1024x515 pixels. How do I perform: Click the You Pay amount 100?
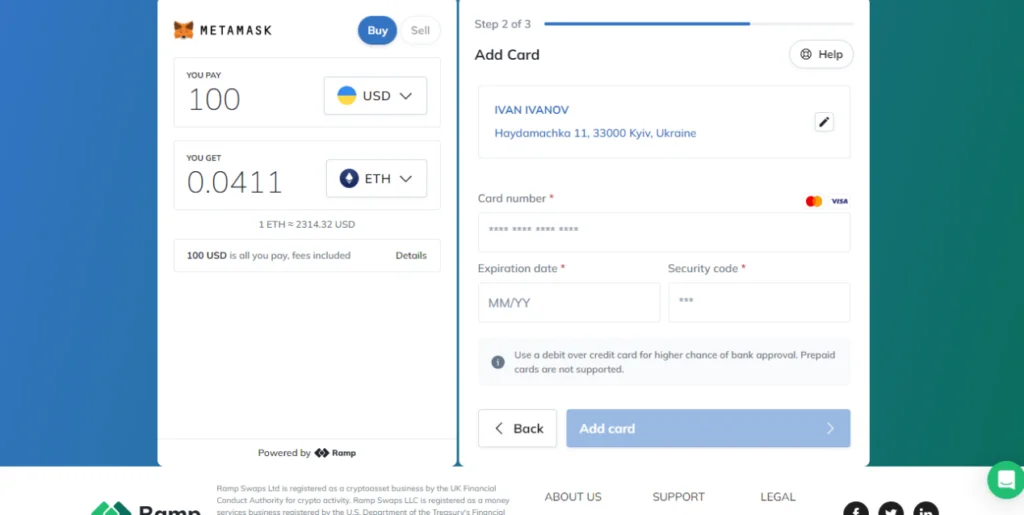[x=214, y=99]
